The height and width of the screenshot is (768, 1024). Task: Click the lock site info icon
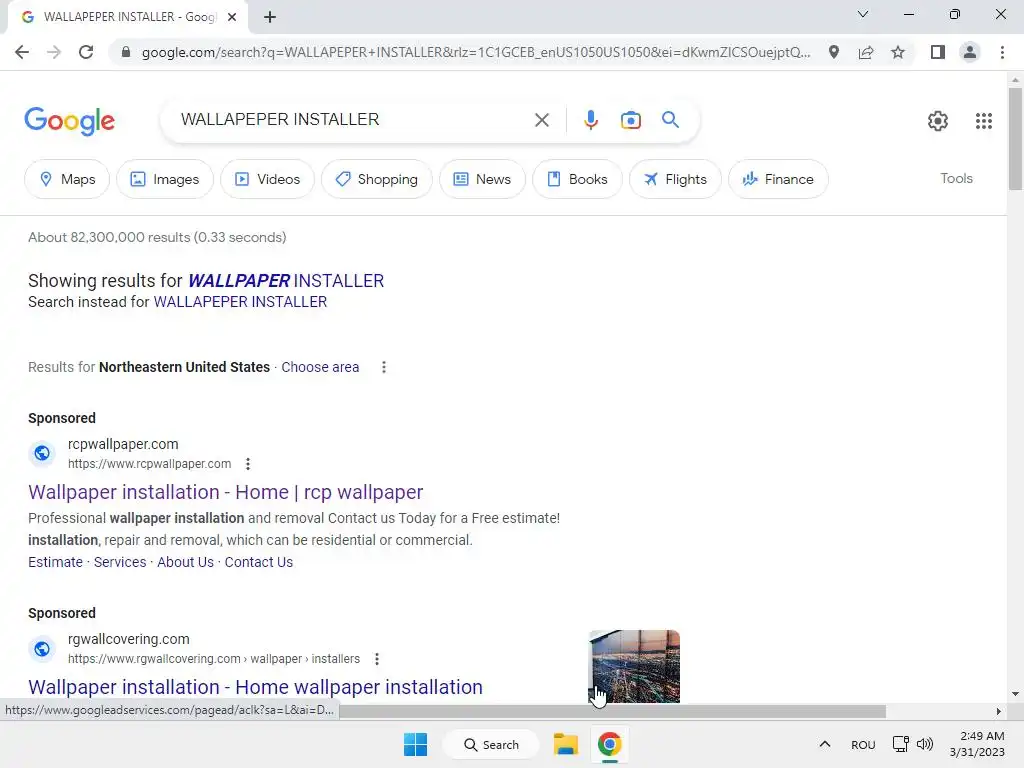click(x=126, y=52)
